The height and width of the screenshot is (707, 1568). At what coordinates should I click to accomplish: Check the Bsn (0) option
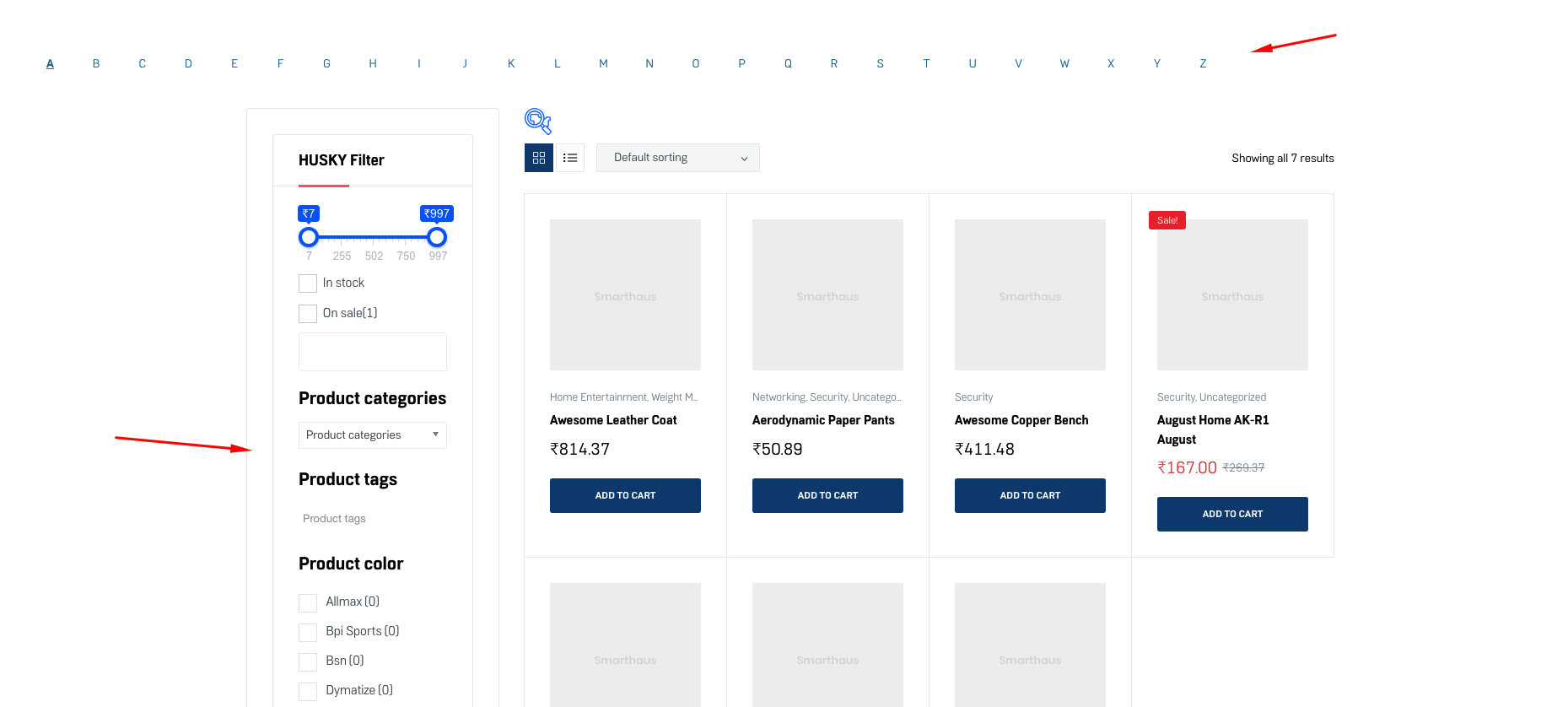[x=308, y=661]
